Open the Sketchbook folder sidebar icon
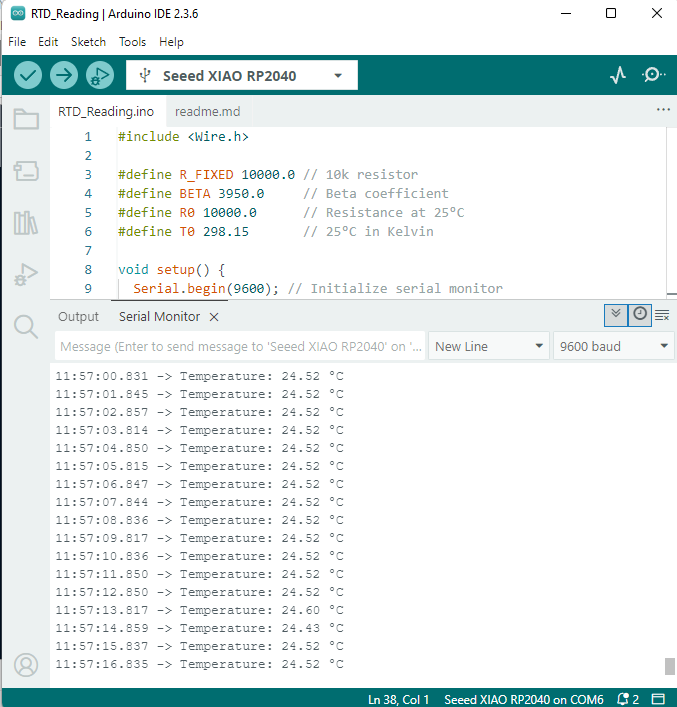 click(26, 119)
